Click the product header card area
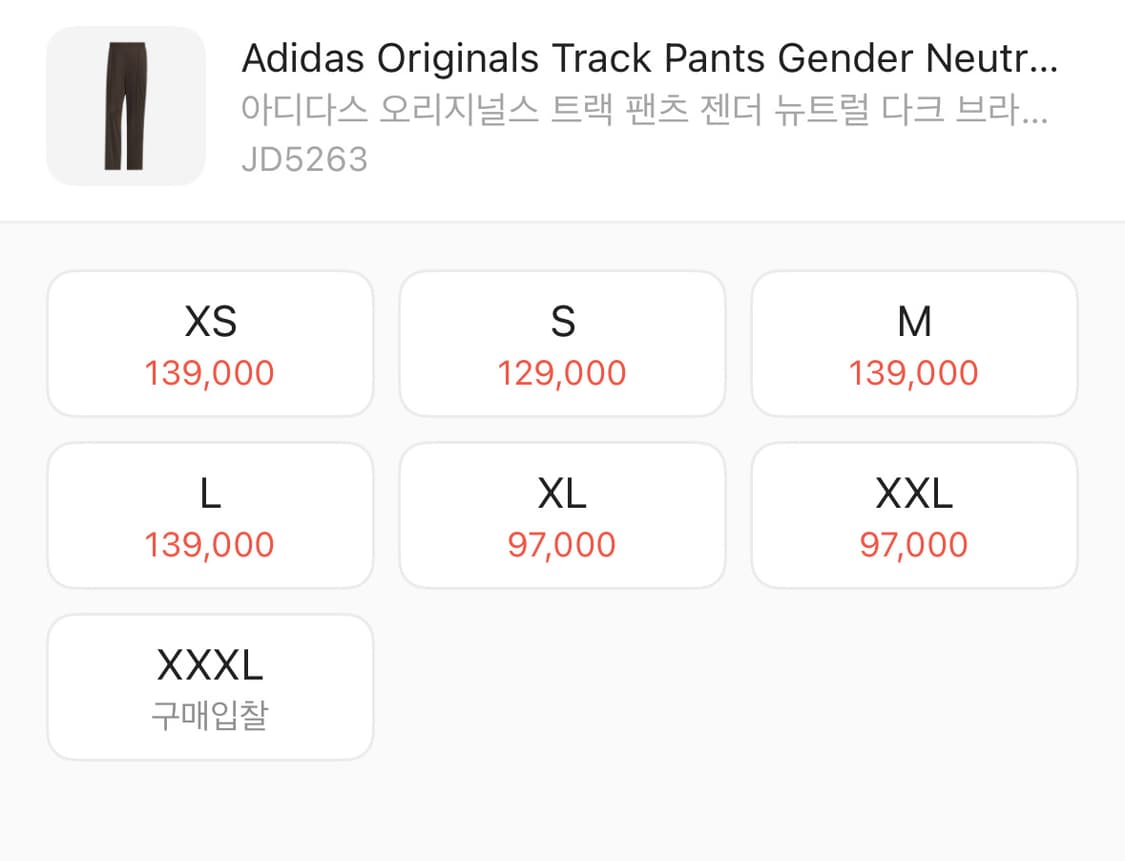Viewport: 1125px width, 861px height. (562, 107)
